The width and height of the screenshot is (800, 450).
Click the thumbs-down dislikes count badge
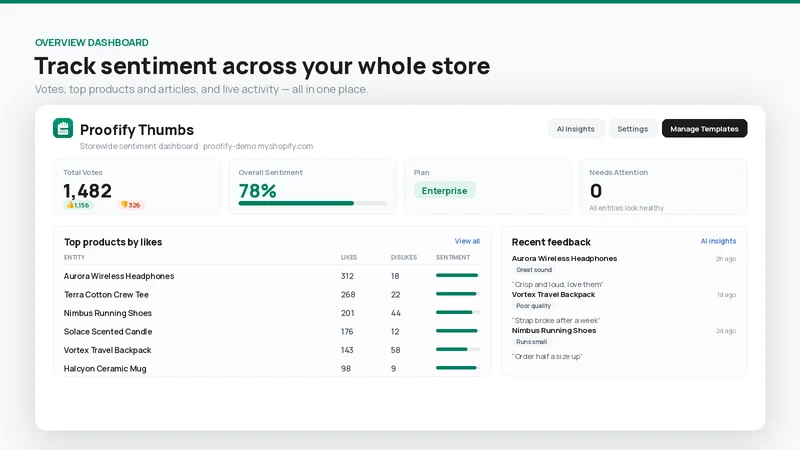[x=131, y=205]
